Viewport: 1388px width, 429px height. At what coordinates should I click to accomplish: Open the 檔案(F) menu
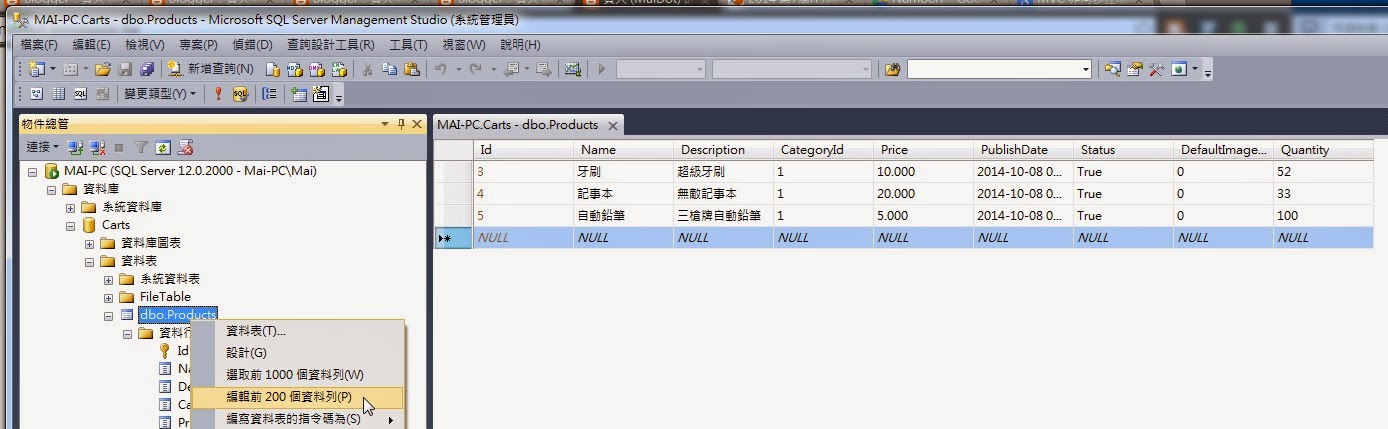tap(39, 45)
